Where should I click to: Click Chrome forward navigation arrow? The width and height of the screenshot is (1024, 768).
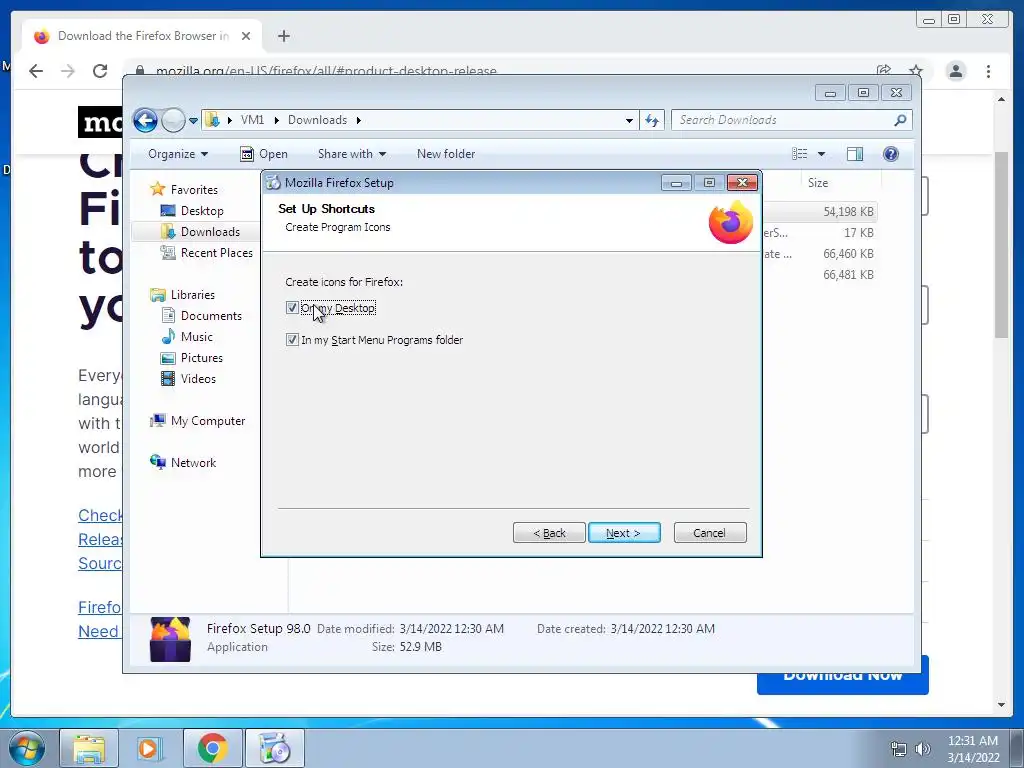tap(68, 71)
